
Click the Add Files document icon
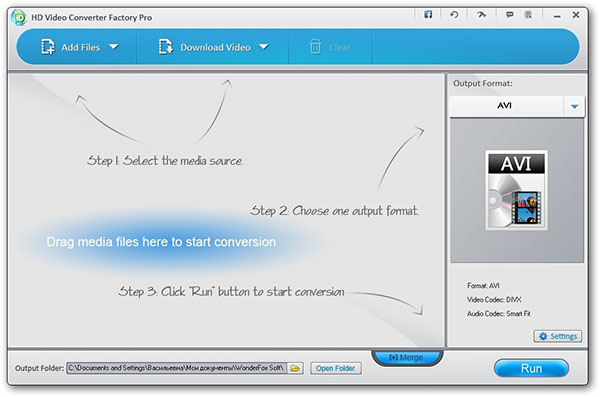click(48, 47)
